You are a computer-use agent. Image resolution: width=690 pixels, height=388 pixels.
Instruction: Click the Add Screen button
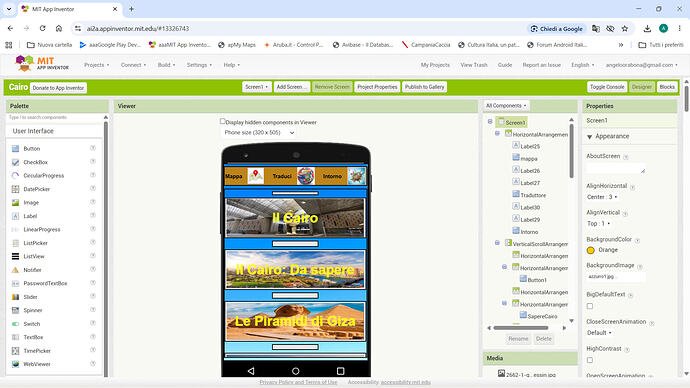291,87
